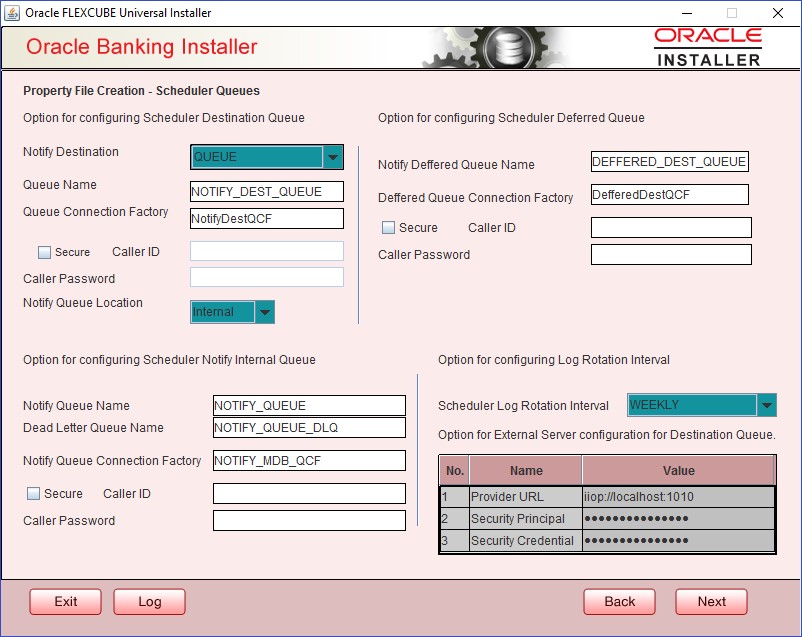The height and width of the screenshot is (637, 802).
Task: Select the Provider URL value iiop://localhost:1010
Action: [678, 496]
